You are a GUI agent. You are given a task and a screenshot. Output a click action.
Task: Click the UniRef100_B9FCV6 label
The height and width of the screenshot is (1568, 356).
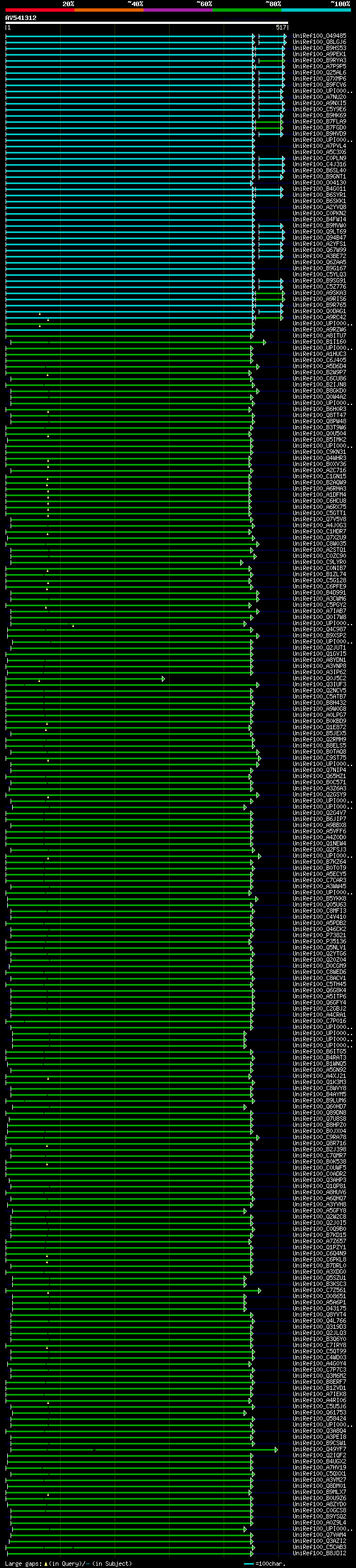319,85
